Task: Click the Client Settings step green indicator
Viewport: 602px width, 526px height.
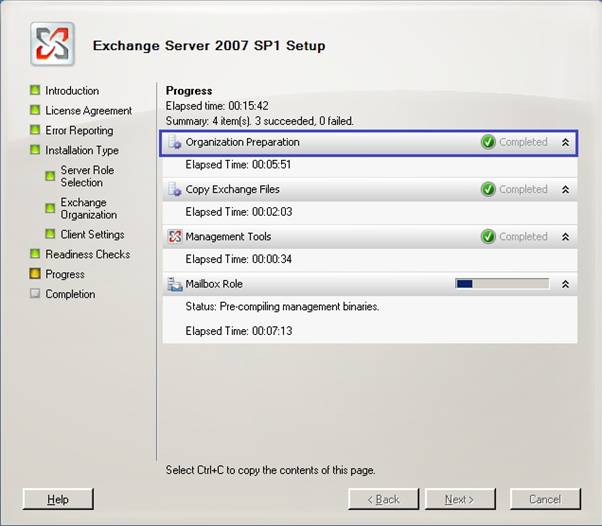Action: pyautogui.click(x=50, y=234)
